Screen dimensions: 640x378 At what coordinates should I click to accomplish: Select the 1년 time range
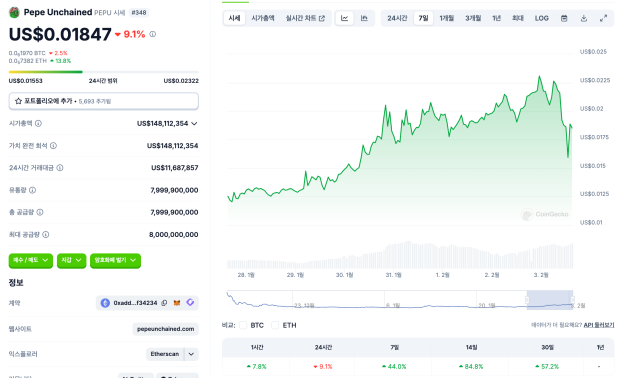(496, 18)
